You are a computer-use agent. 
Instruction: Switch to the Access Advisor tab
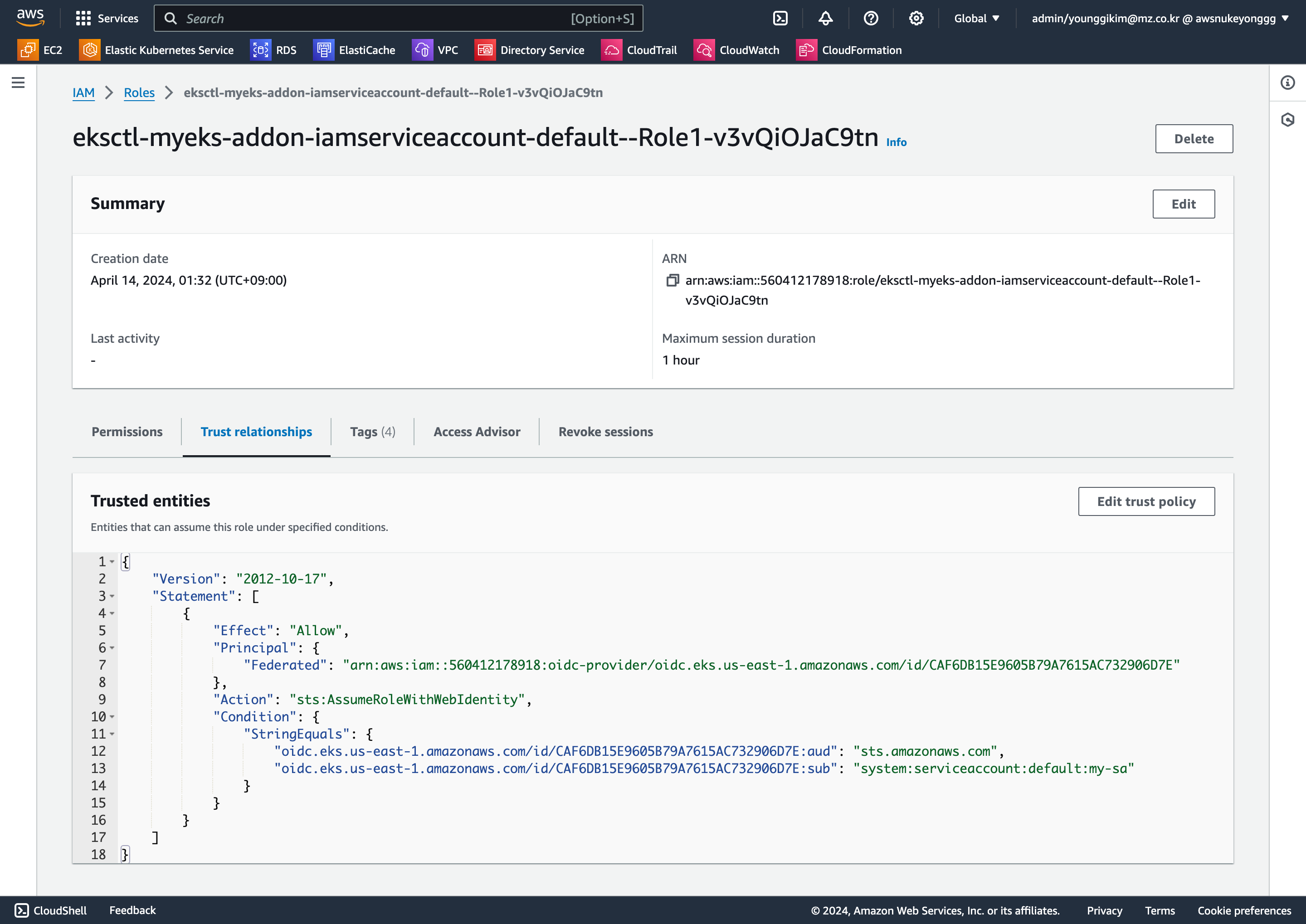(x=477, y=432)
